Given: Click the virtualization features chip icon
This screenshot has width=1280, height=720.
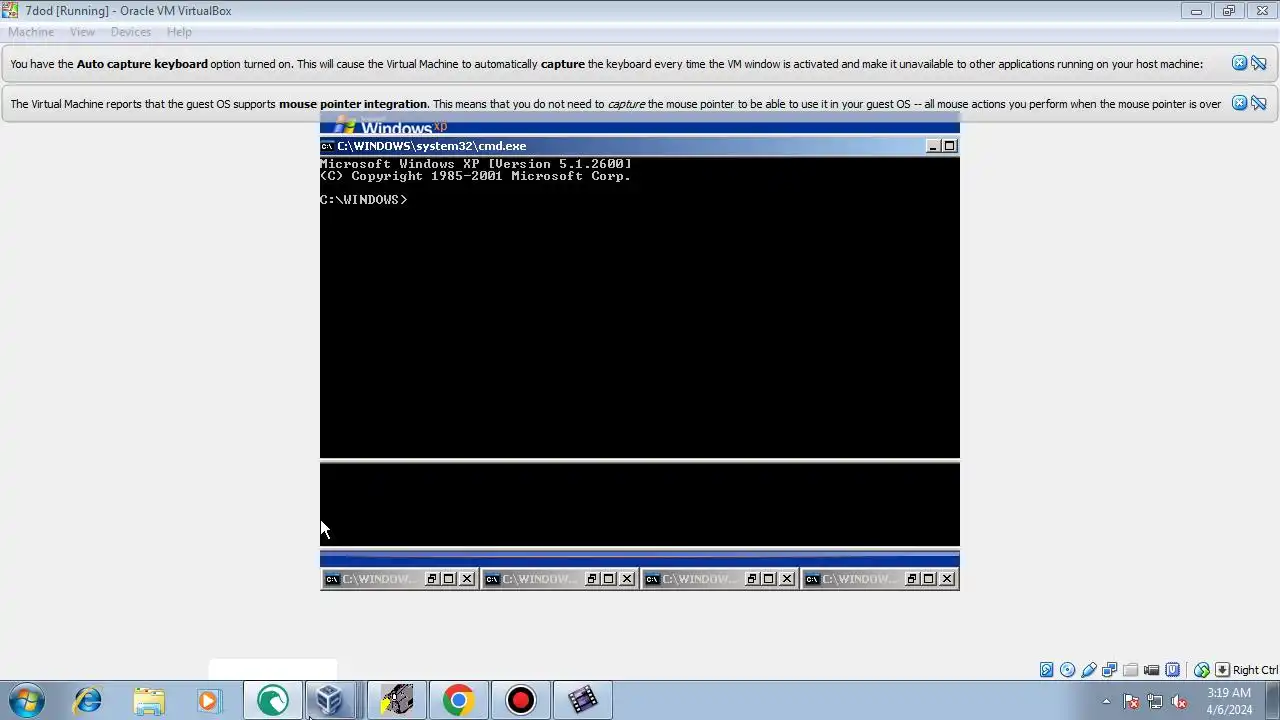Looking at the screenshot, I should pyautogui.click(x=1173, y=670).
